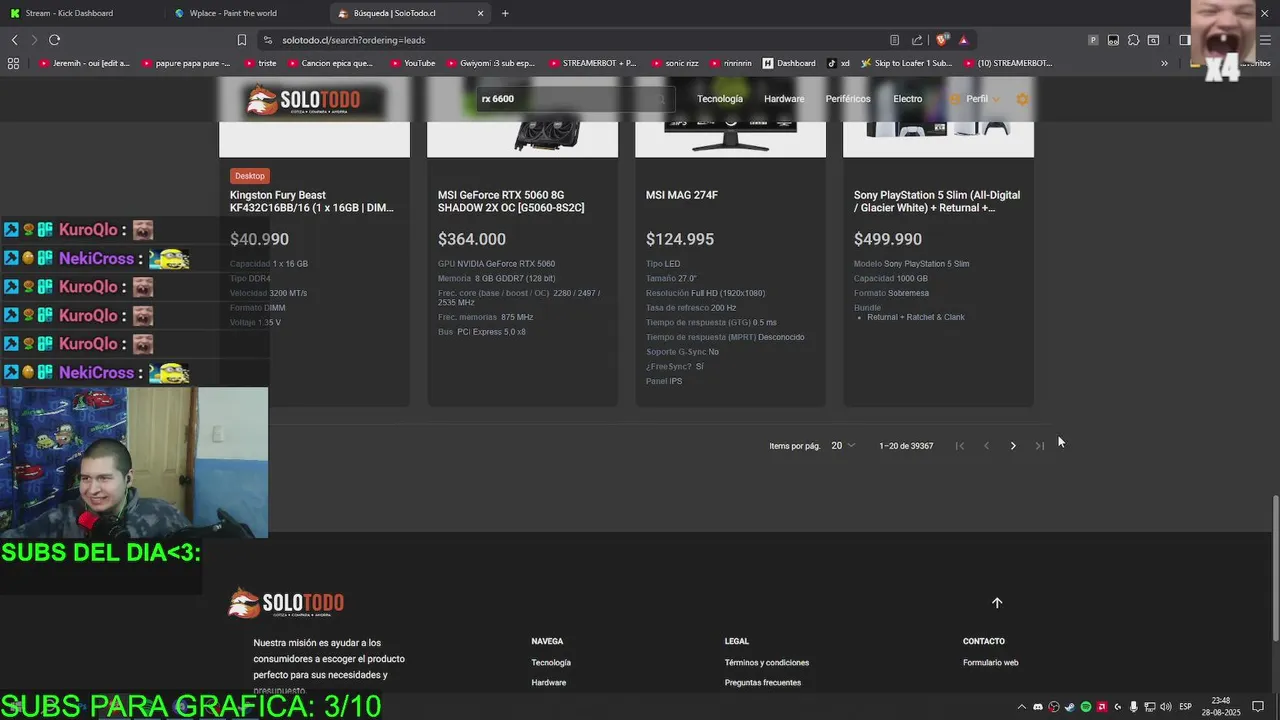Click the $499.990 price

(x=888, y=239)
